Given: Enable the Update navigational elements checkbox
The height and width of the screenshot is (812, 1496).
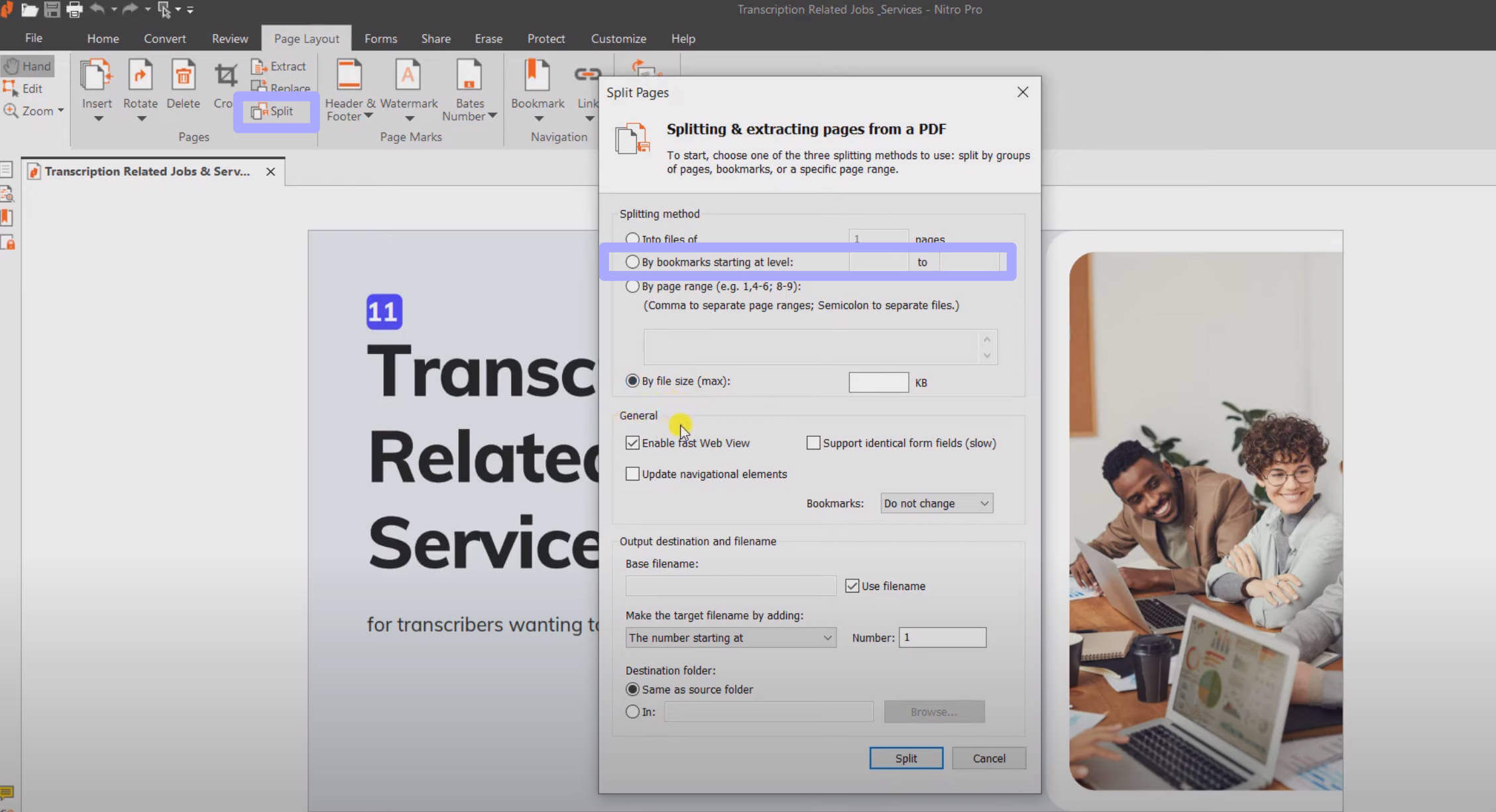Looking at the screenshot, I should 632,474.
